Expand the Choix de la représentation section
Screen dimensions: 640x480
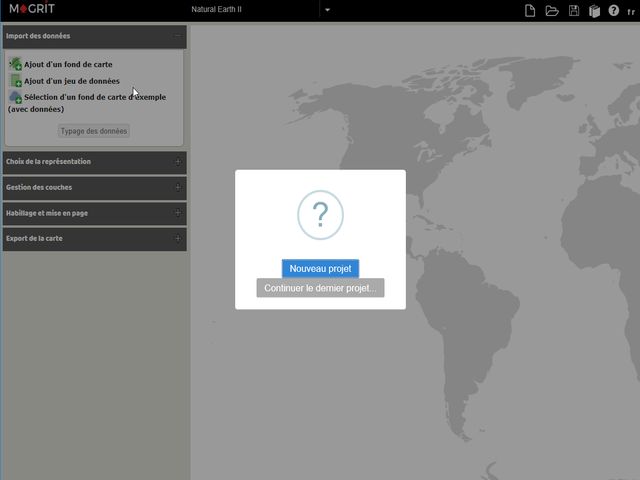click(178, 161)
